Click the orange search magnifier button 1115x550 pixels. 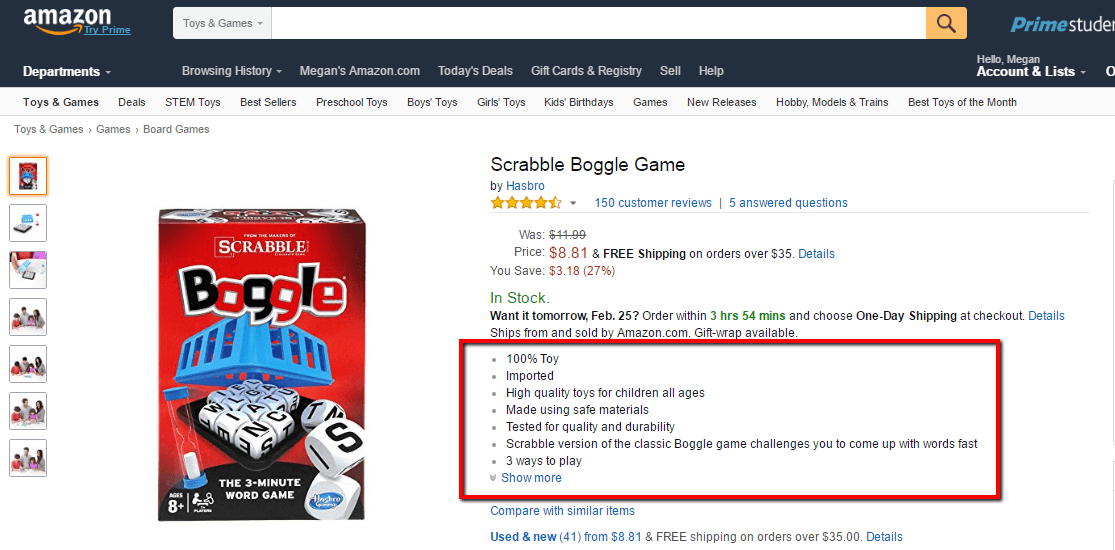point(945,23)
